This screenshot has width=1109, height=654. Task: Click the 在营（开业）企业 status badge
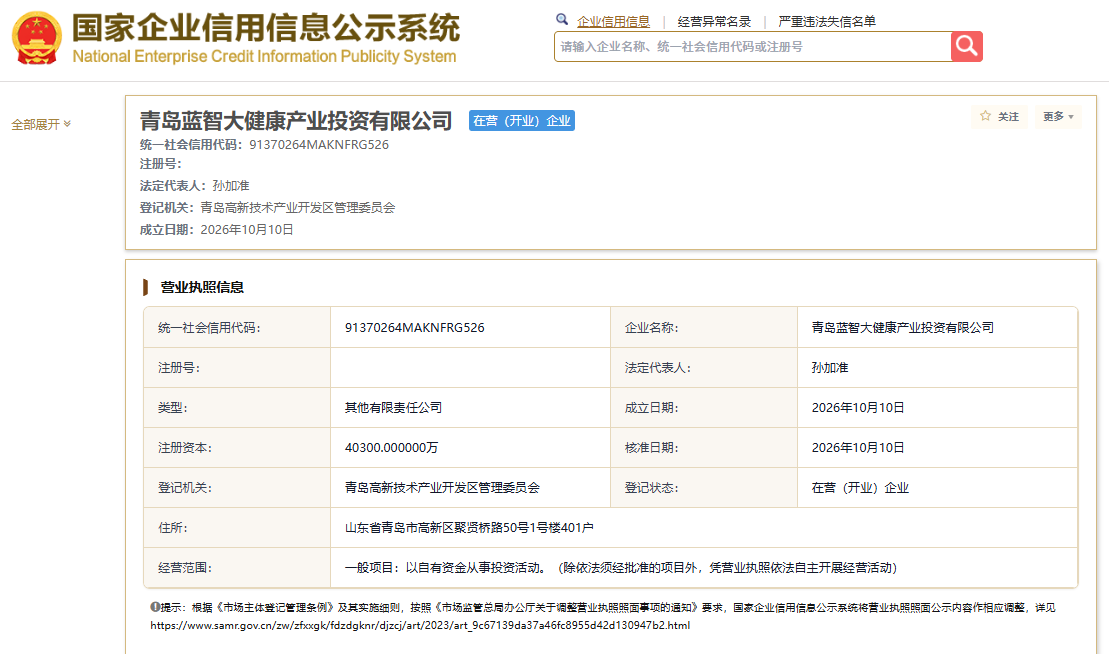pyautogui.click(x=522, y=121)
